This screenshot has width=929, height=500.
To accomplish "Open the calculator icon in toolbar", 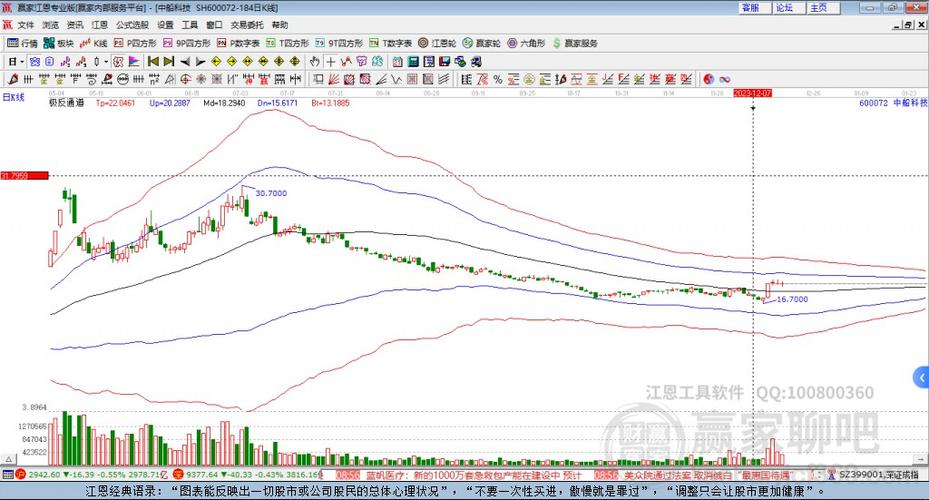I will coord(413,62).
